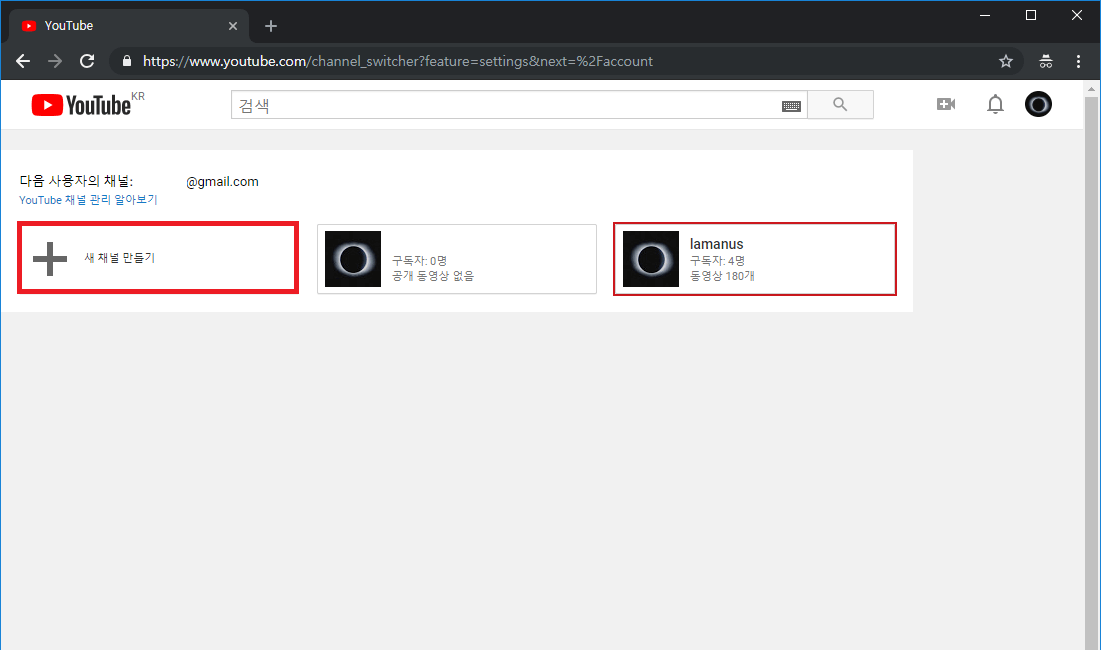1101x650 pixels.
Task: Bookmark this page with star icon
Action: [1006, 61]
